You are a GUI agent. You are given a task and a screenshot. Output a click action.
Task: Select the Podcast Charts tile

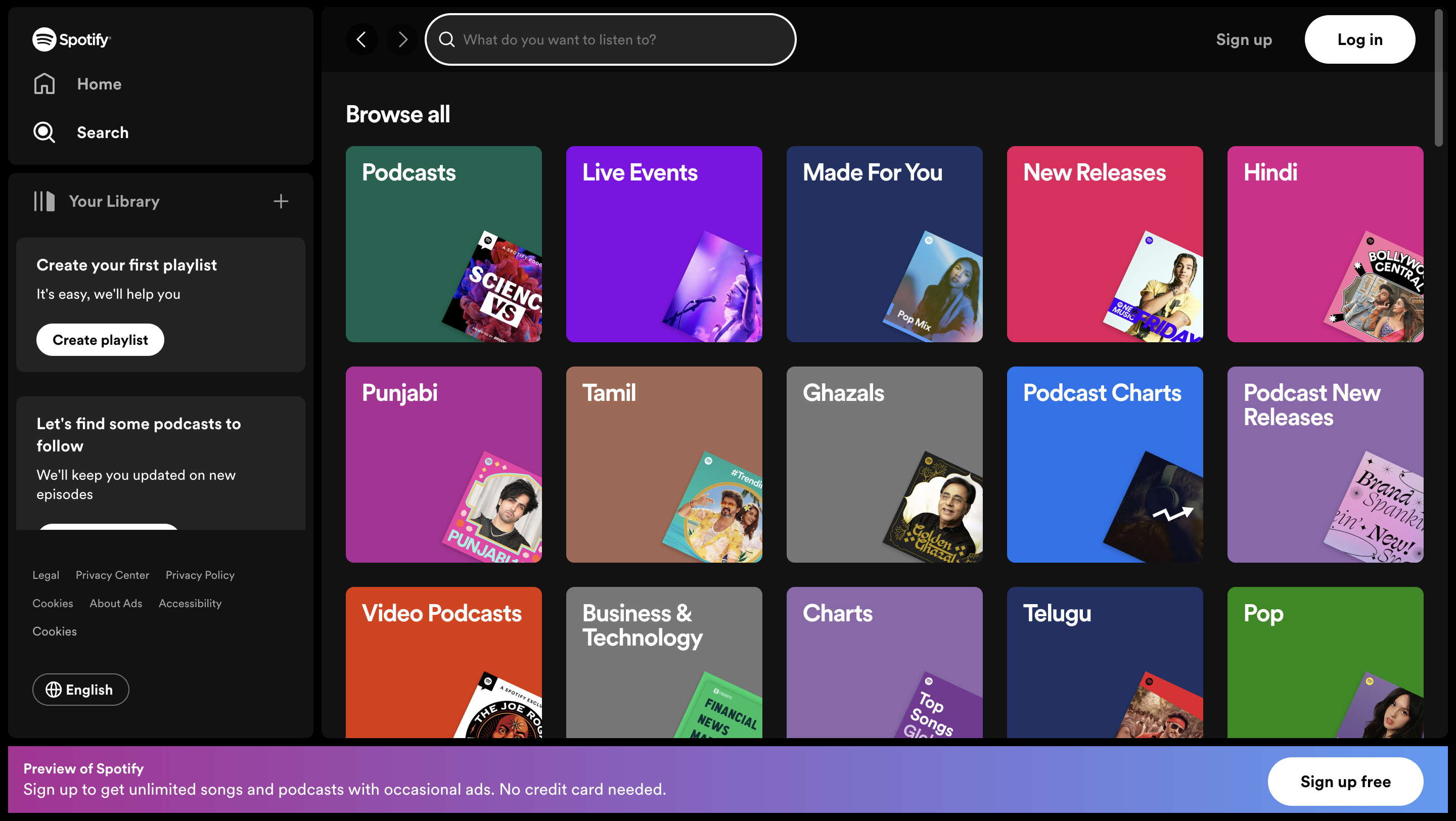click(x=1105, y=465)
